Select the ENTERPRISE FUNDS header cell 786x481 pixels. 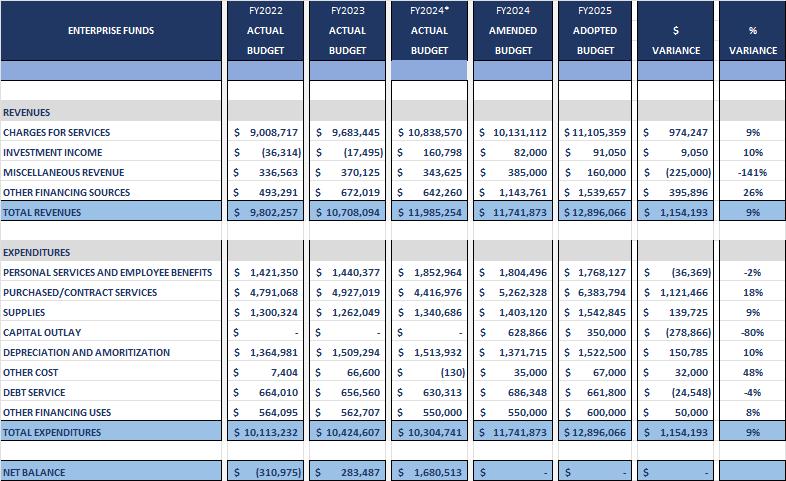click(x=111, y=31)
